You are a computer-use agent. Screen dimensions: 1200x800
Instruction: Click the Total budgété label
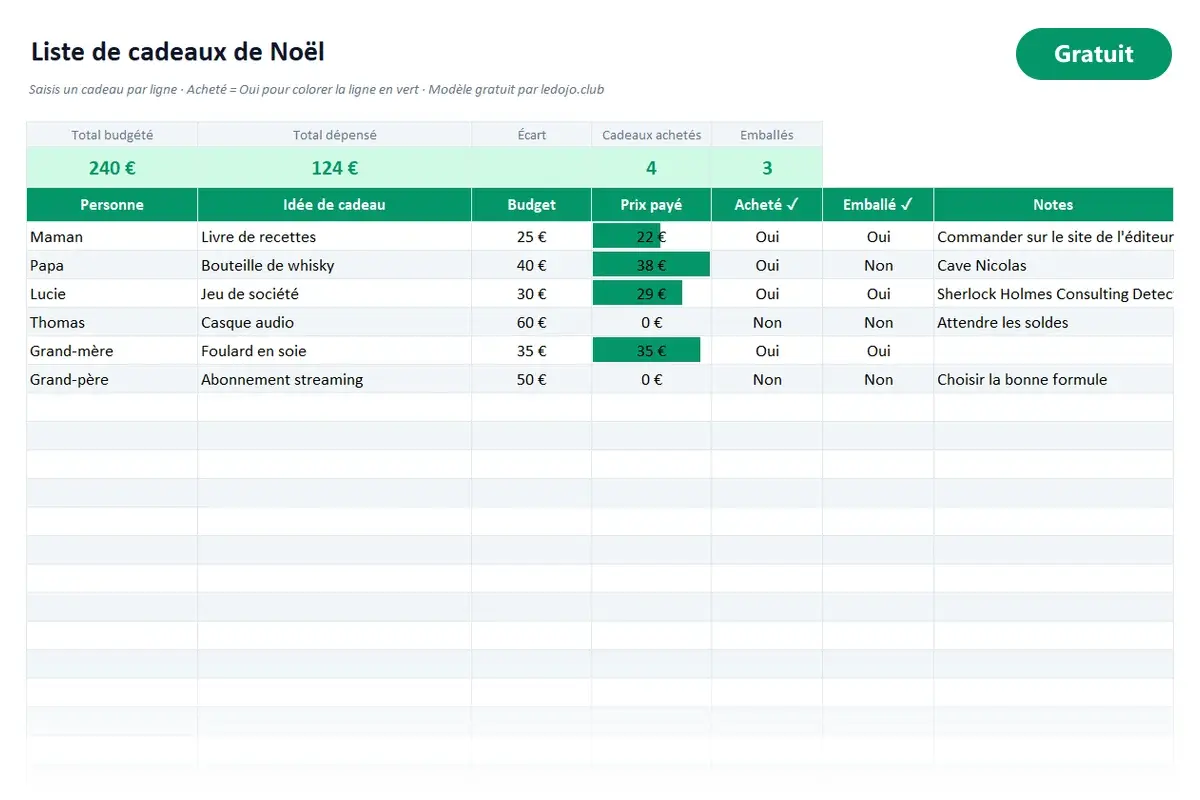point(112,135)
